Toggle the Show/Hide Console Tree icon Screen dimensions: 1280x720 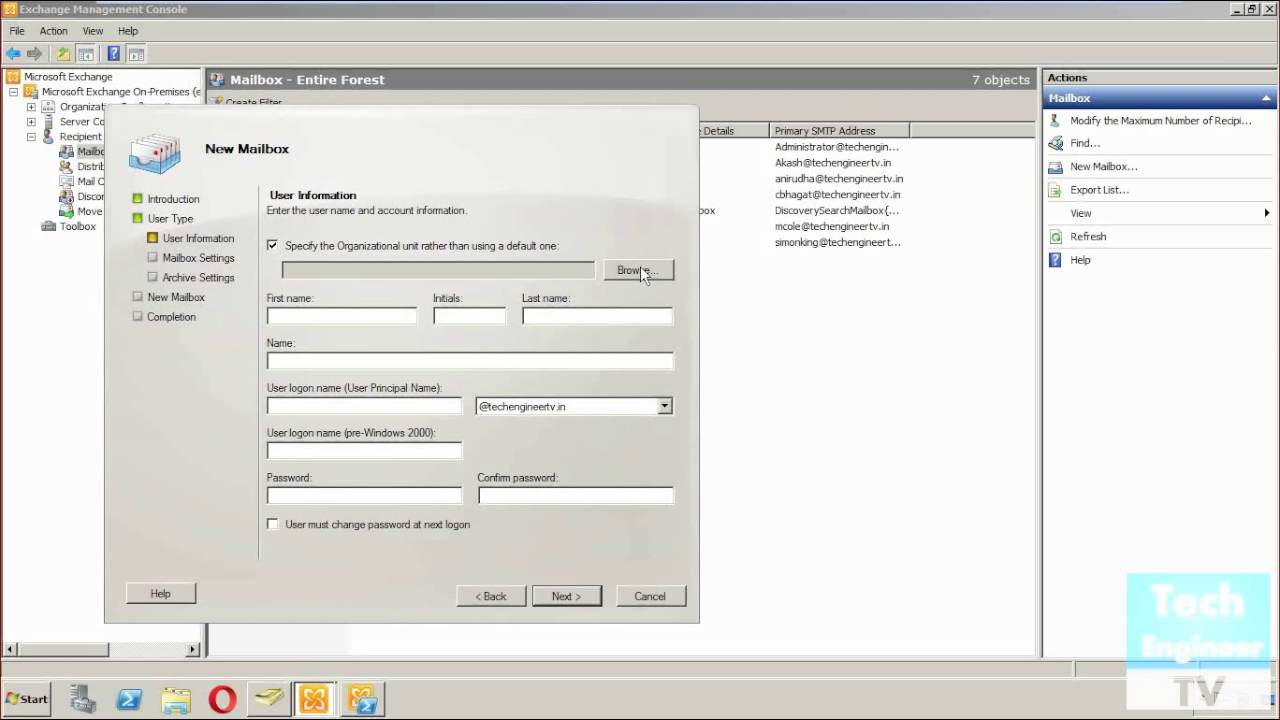[86, 54]
